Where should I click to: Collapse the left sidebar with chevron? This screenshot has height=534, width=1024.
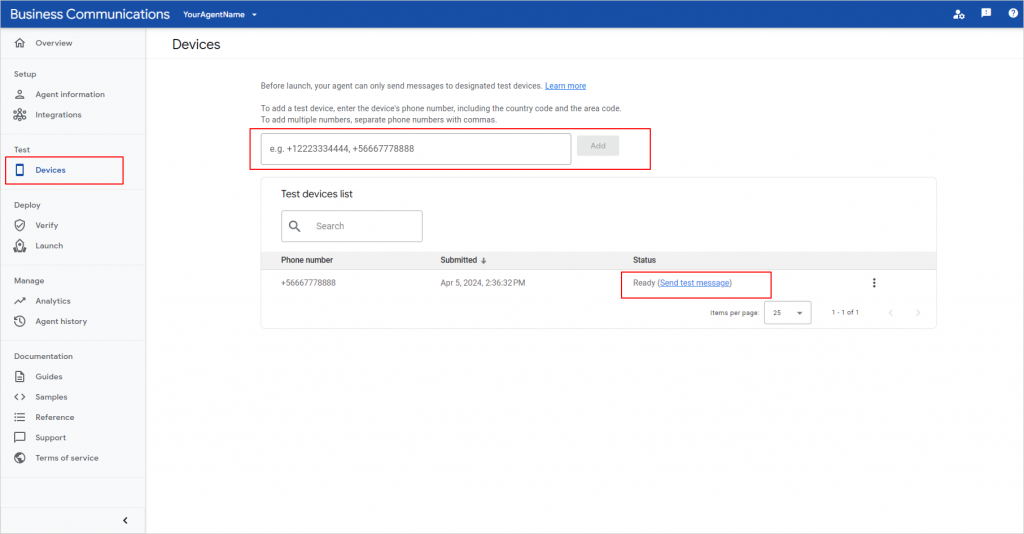[125, 520]
